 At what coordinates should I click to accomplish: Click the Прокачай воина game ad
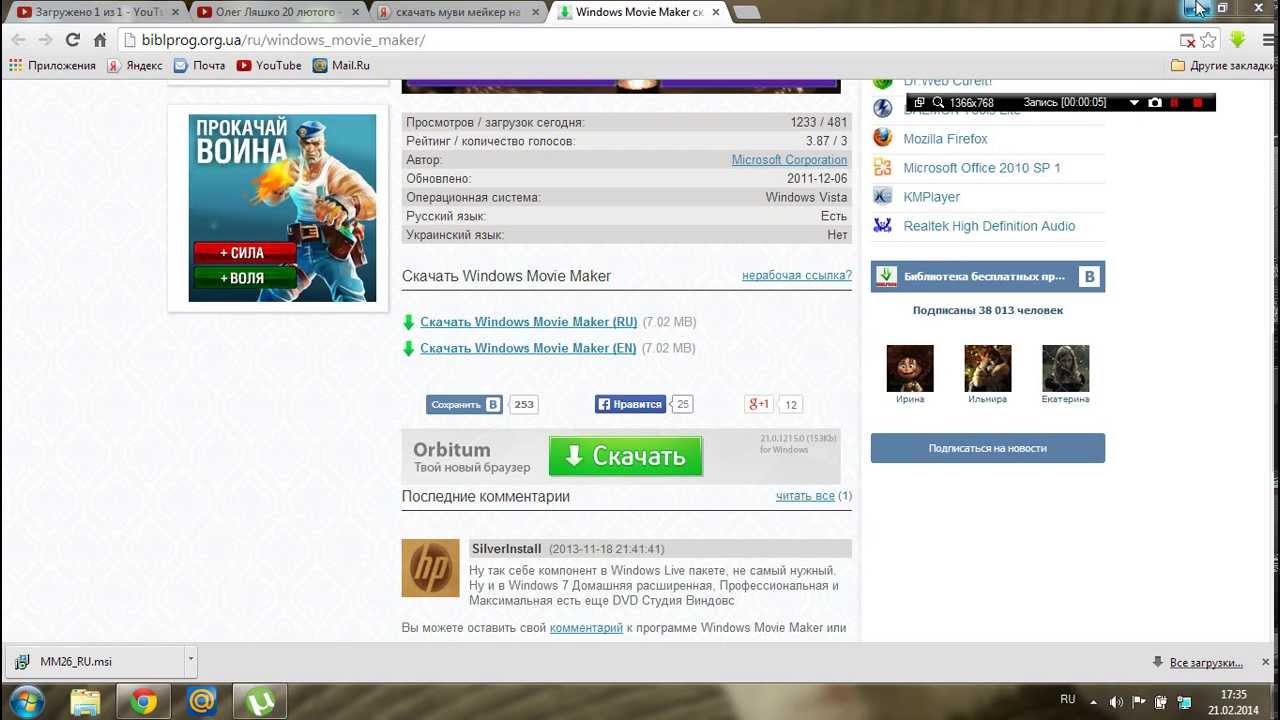[x=282, y=208]
